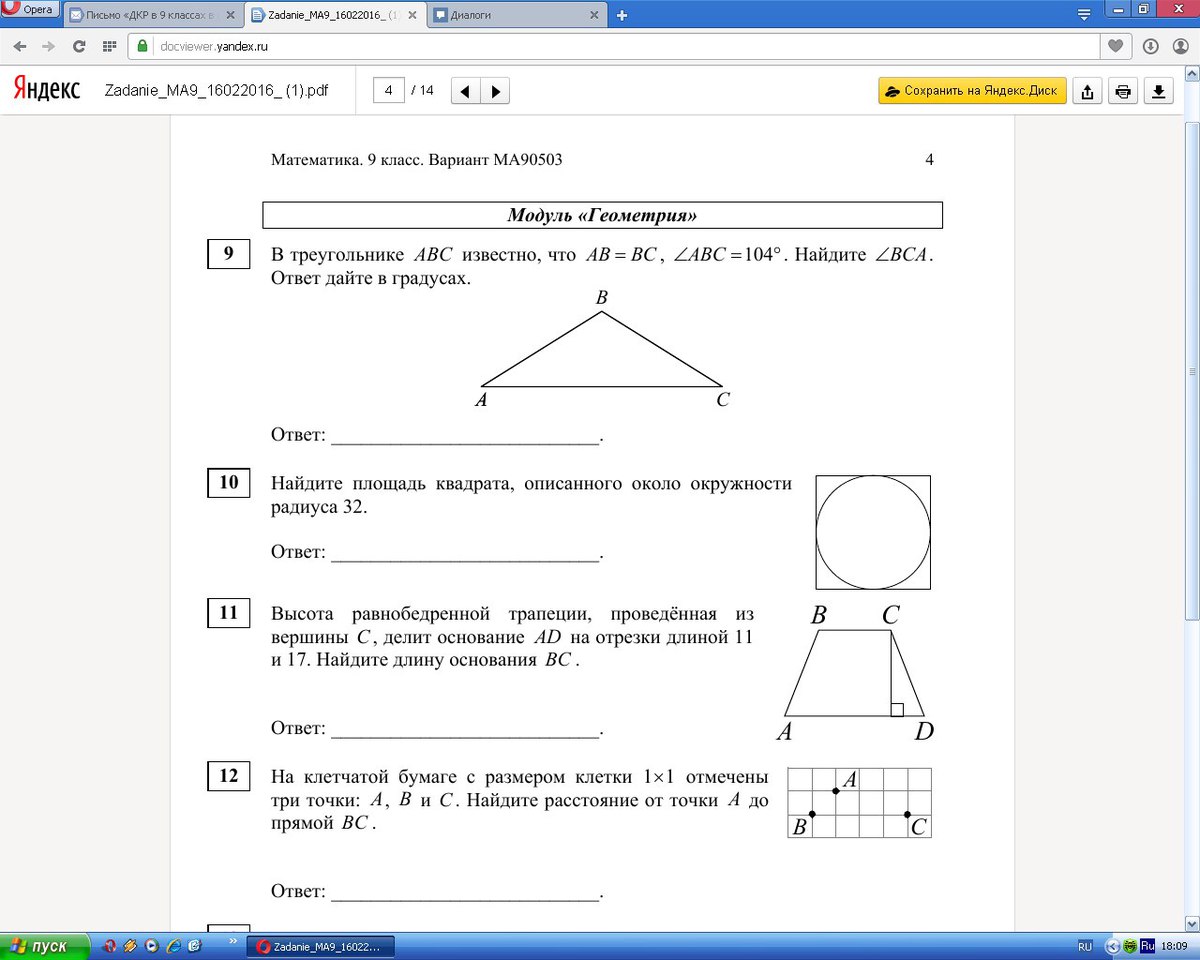Click the page number field showing 4

pos(389,90)
